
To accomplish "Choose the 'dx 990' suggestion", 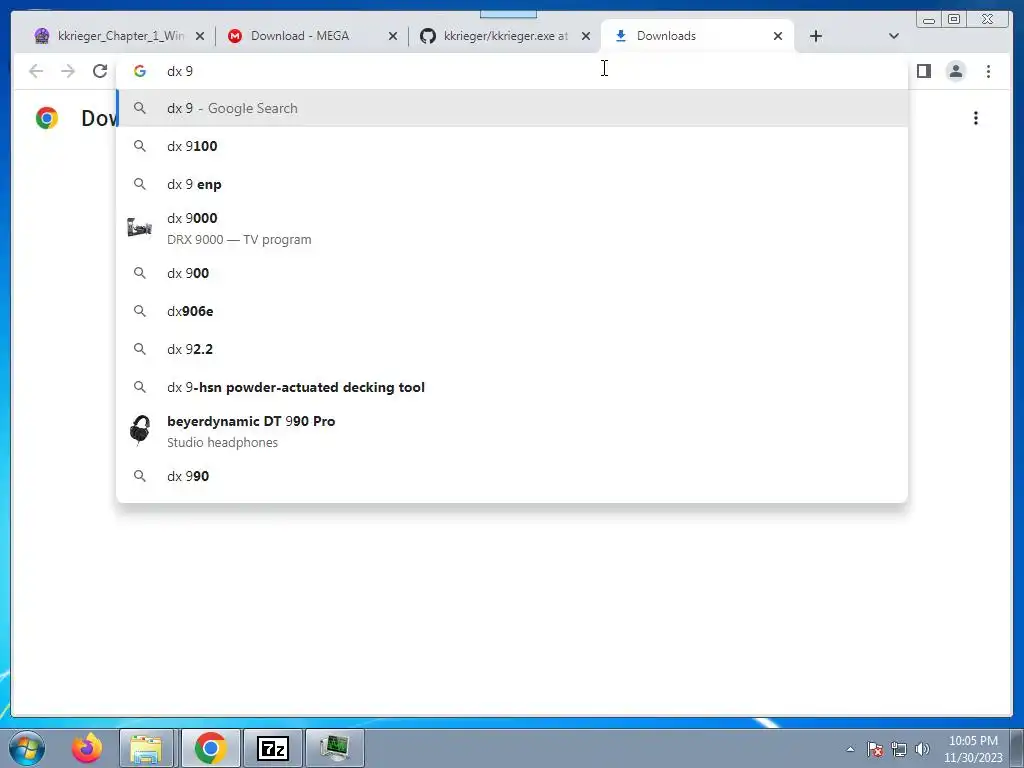I will 512,476.
